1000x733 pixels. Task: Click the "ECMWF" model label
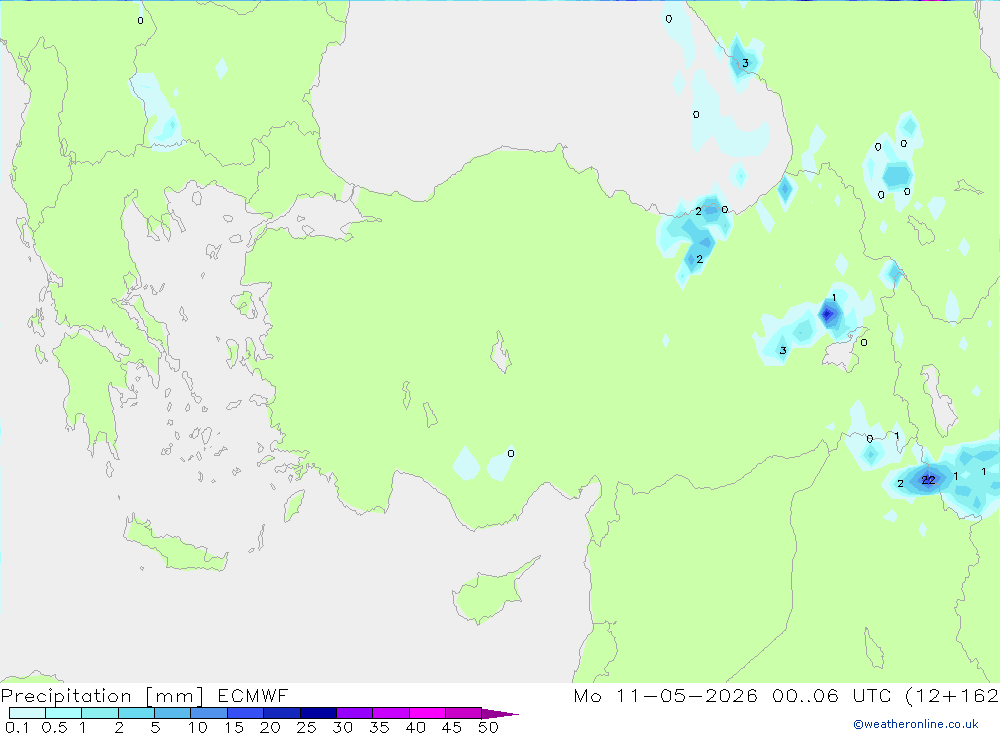(253, 695)
